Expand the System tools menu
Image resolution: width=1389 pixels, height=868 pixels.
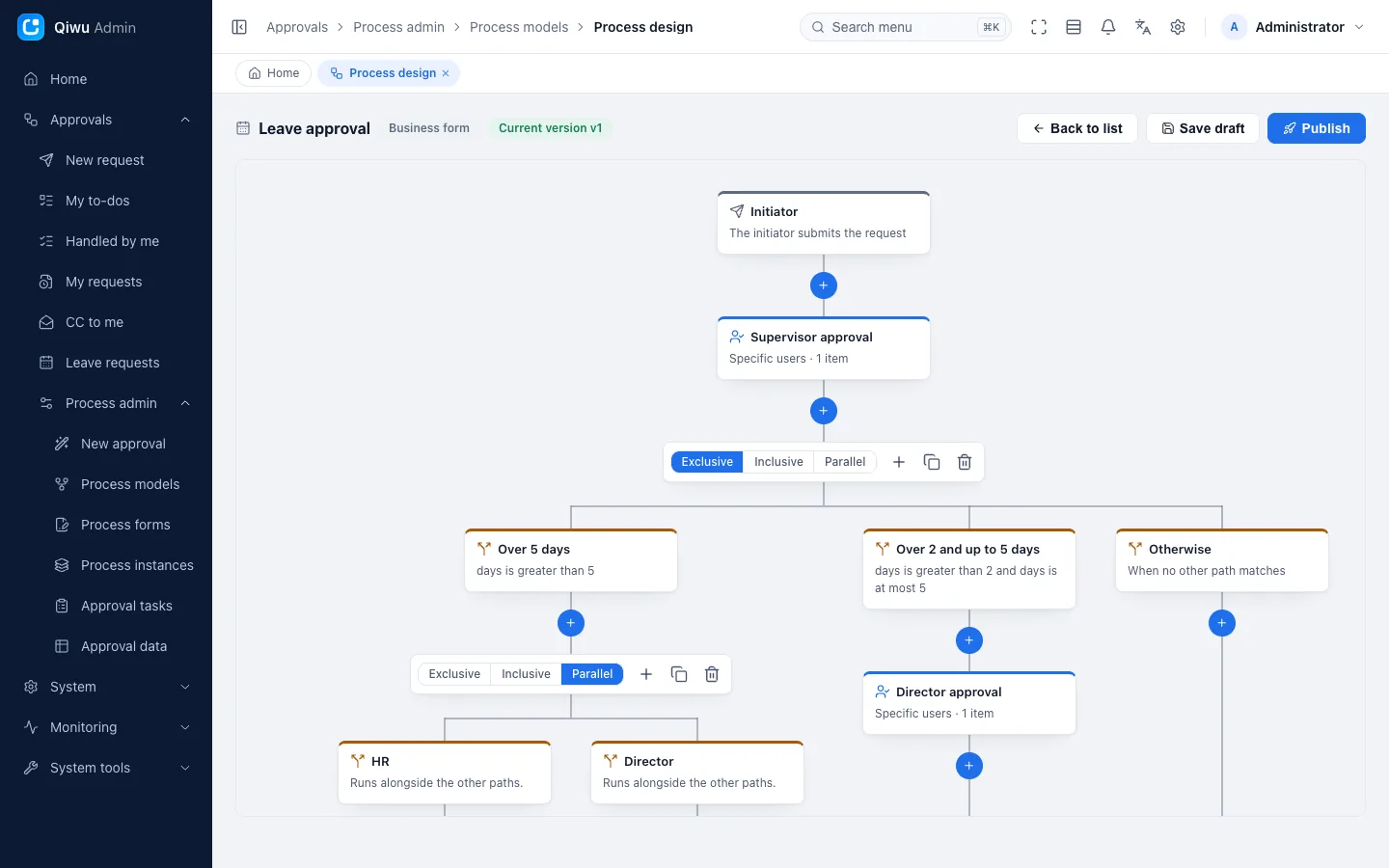pos(106,768)
